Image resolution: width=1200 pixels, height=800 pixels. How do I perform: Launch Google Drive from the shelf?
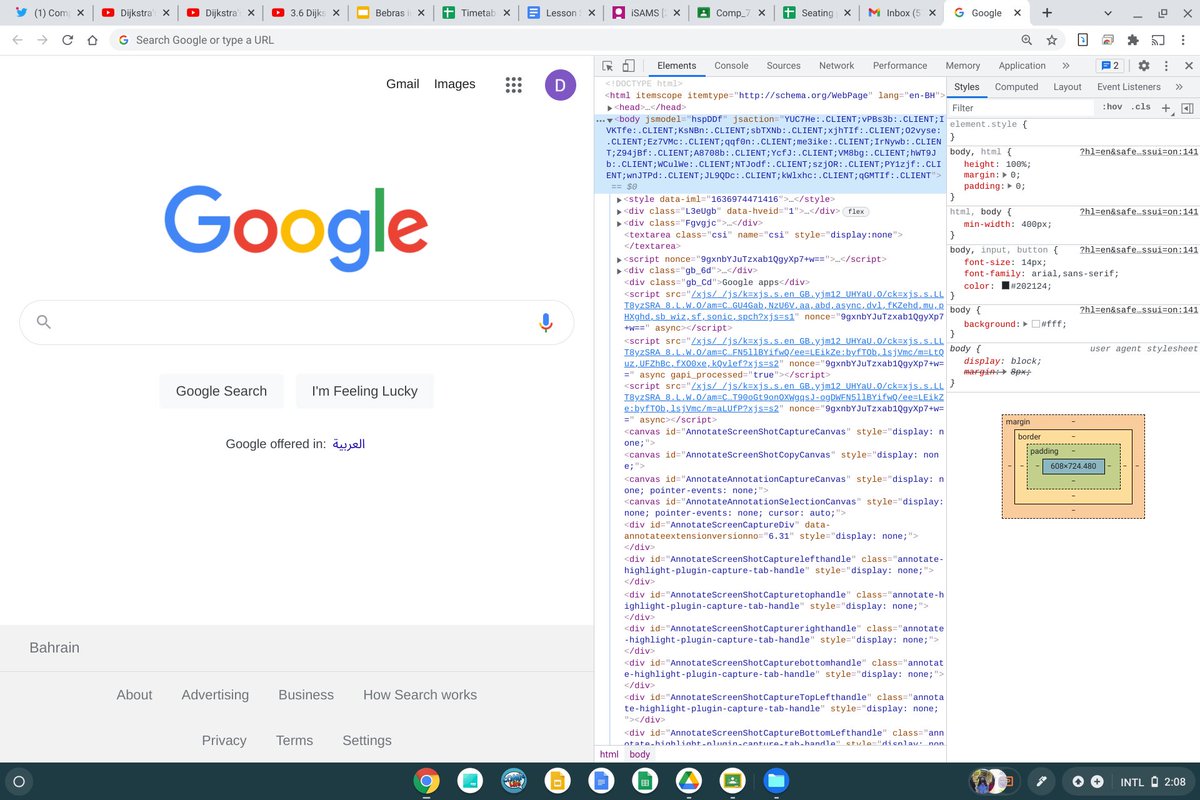pyautogui.click(x=687, y=781)
